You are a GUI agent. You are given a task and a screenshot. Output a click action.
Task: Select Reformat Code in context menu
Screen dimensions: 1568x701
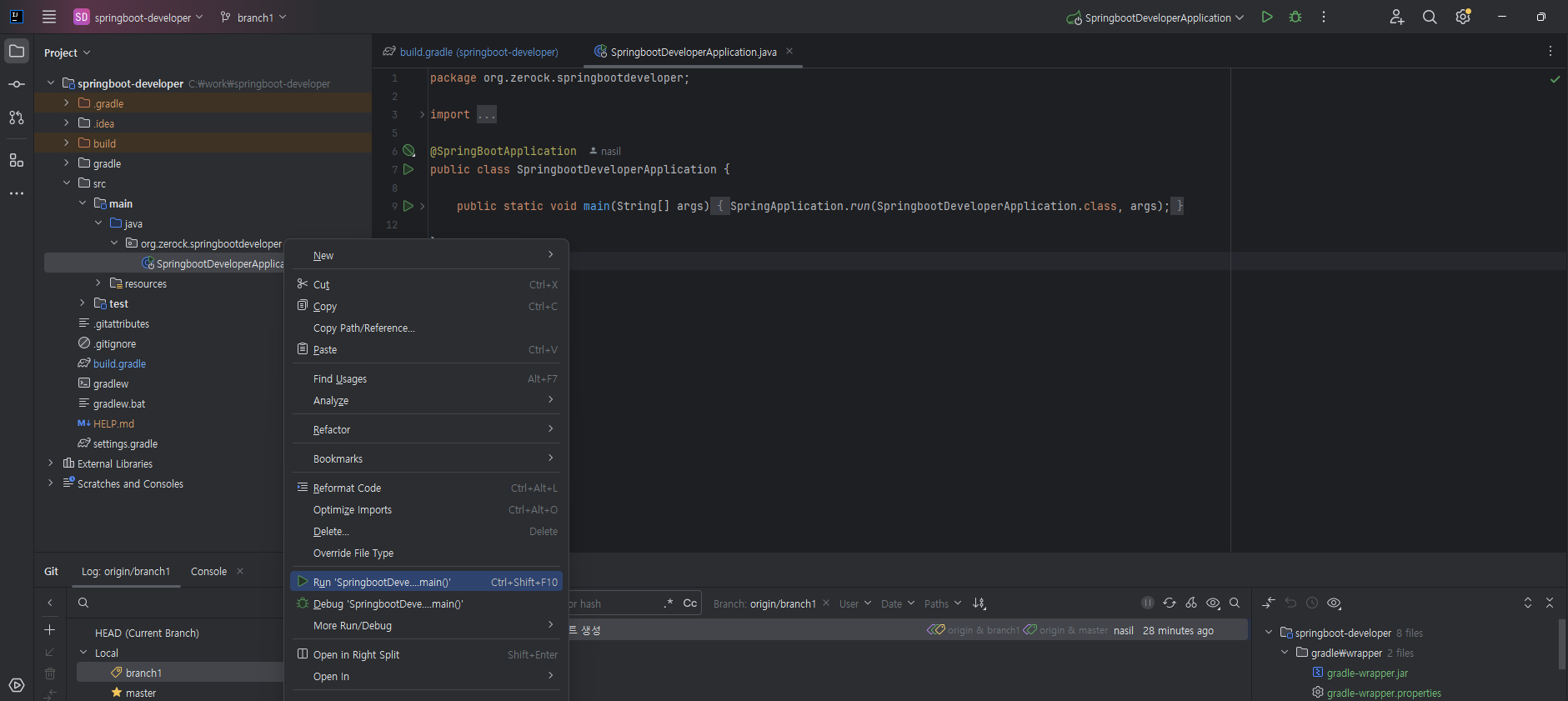tap(426, 488)
